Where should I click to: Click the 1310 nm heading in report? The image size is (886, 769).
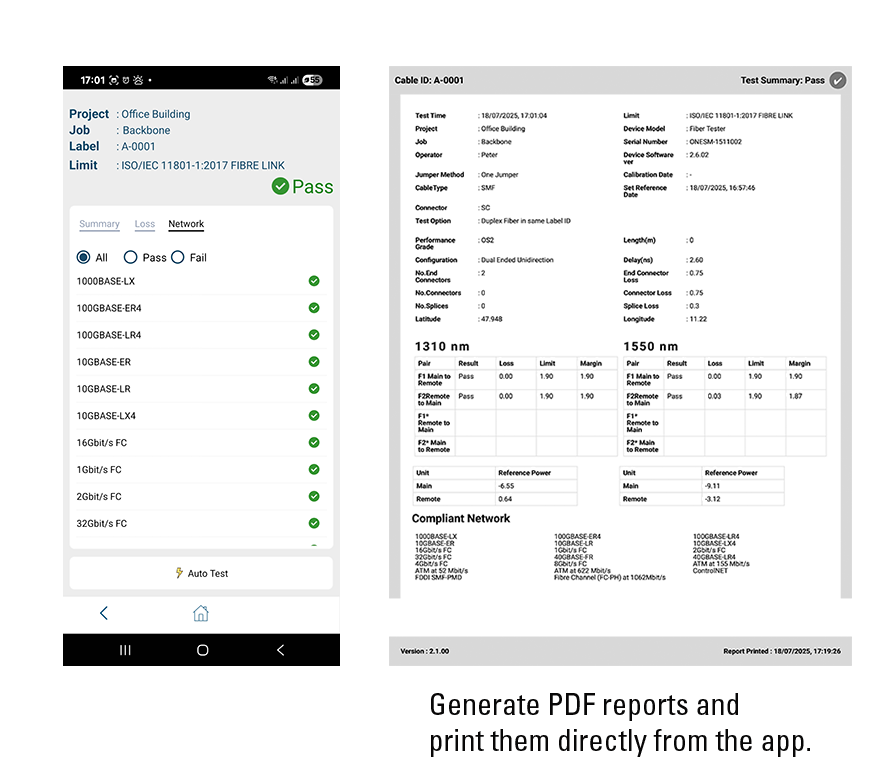pyautogui.click(x=442, y=346)
